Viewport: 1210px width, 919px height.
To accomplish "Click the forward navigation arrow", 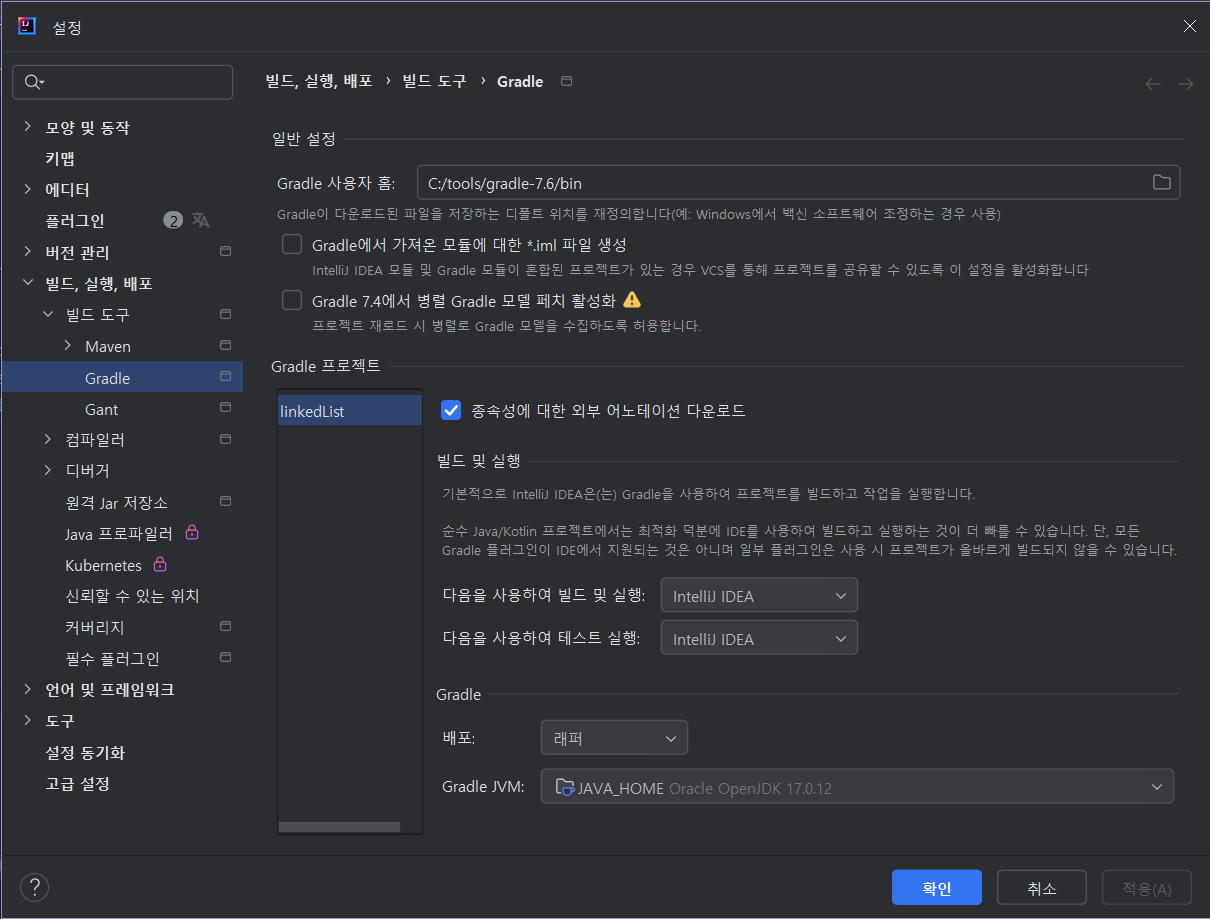I will tap(1185, 84).
